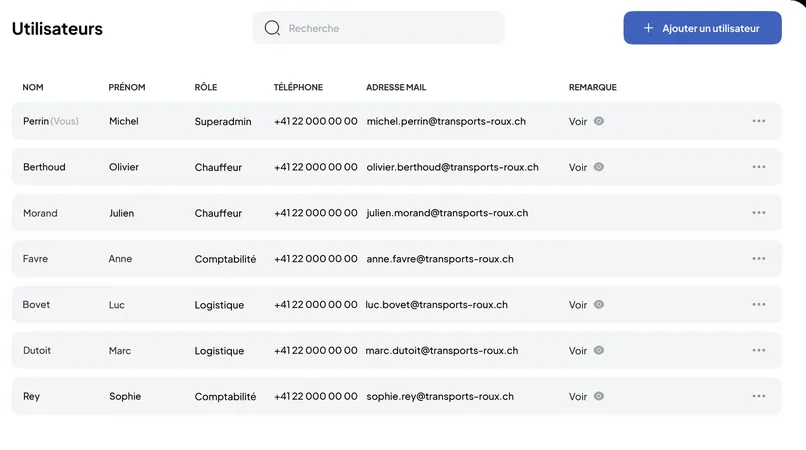This screenshot has height=450, width=806.
Task: Open options menu for Berthoud row
Action: pos(759,167)
